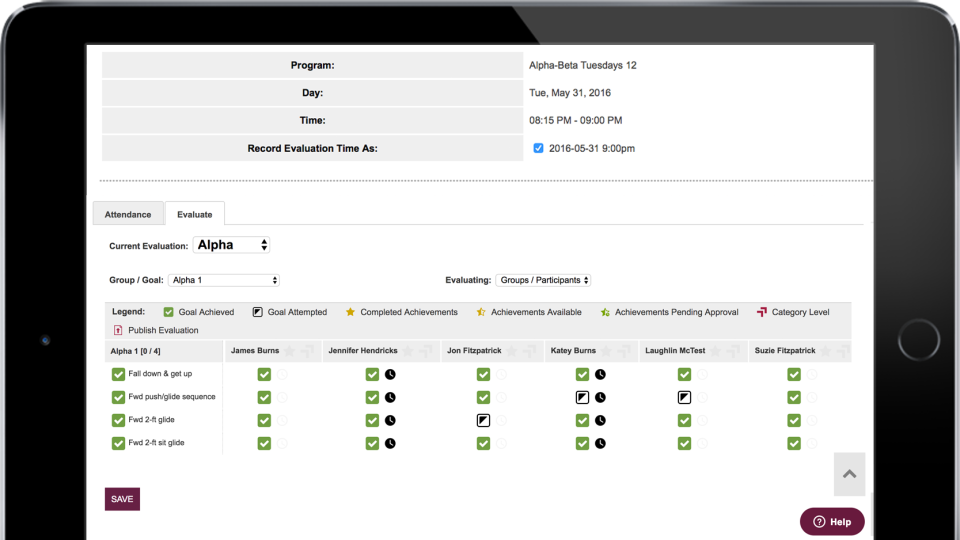Toggle Katey Burns' attempted Fwd push/glide sequence goal
The width and height of the screenshot is (960, 540).
pos(582,397)
